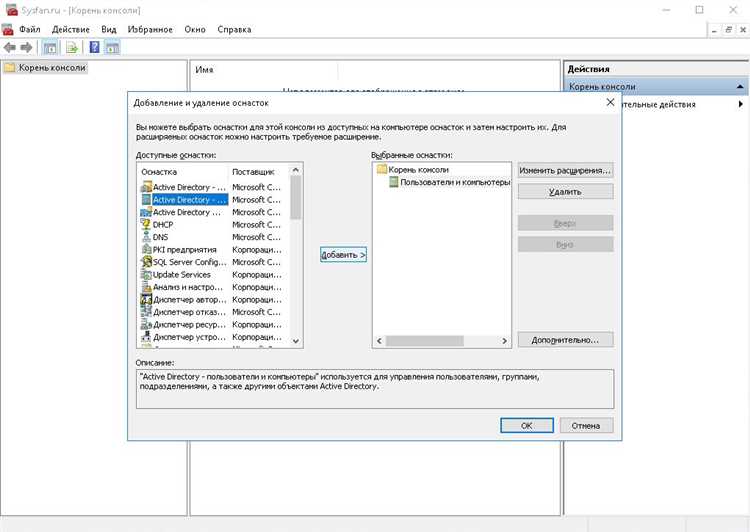
Task: Click the Отмена button
Action: tap(586, 425)
